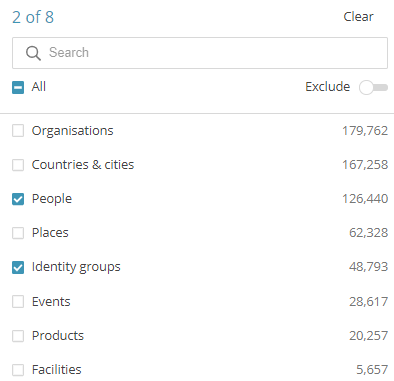This screenshot has height=381, width=394.
Task: Select the Countries & cities label
Action: [83, 165]
